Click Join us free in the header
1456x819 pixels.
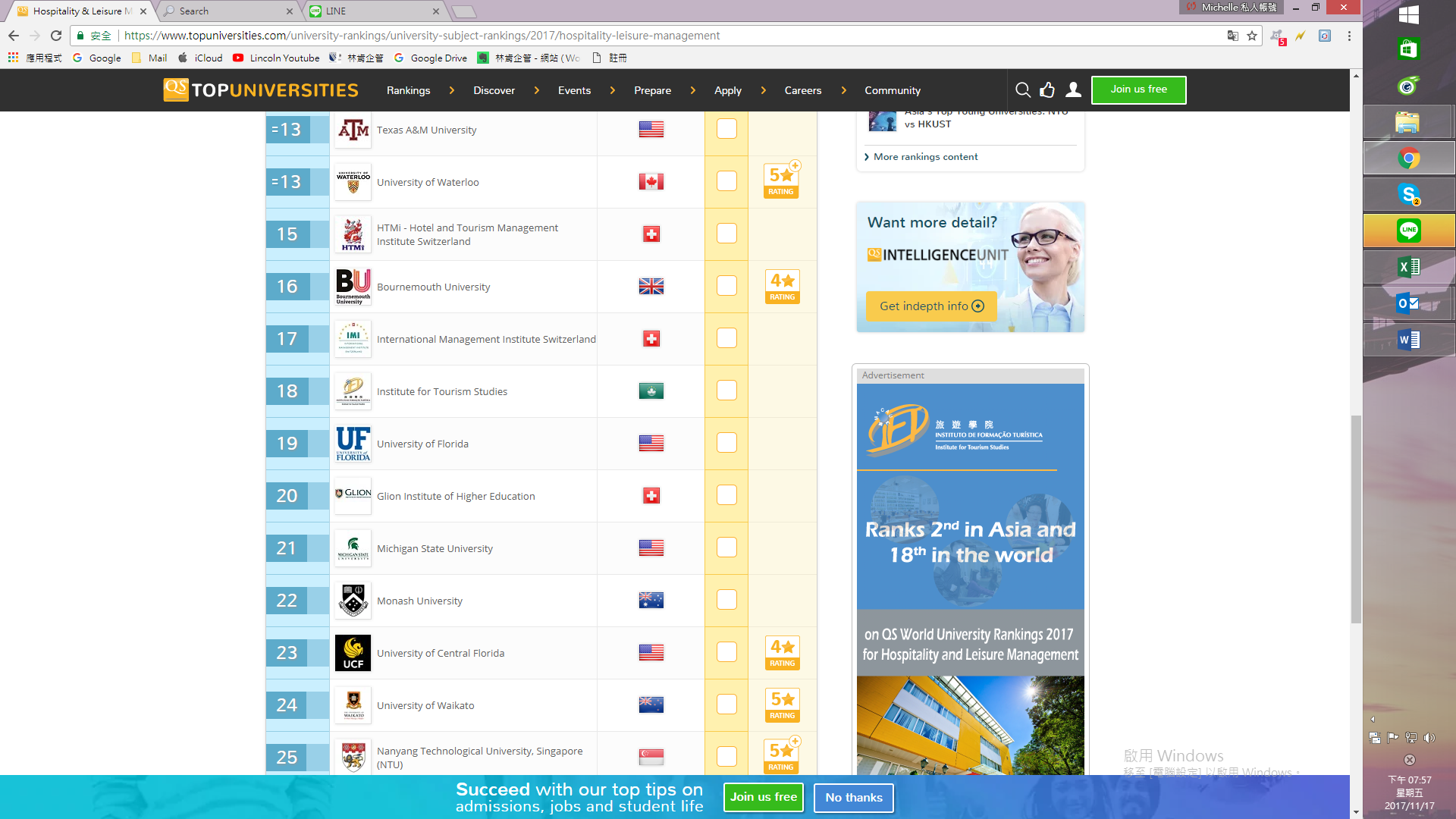1138,89
